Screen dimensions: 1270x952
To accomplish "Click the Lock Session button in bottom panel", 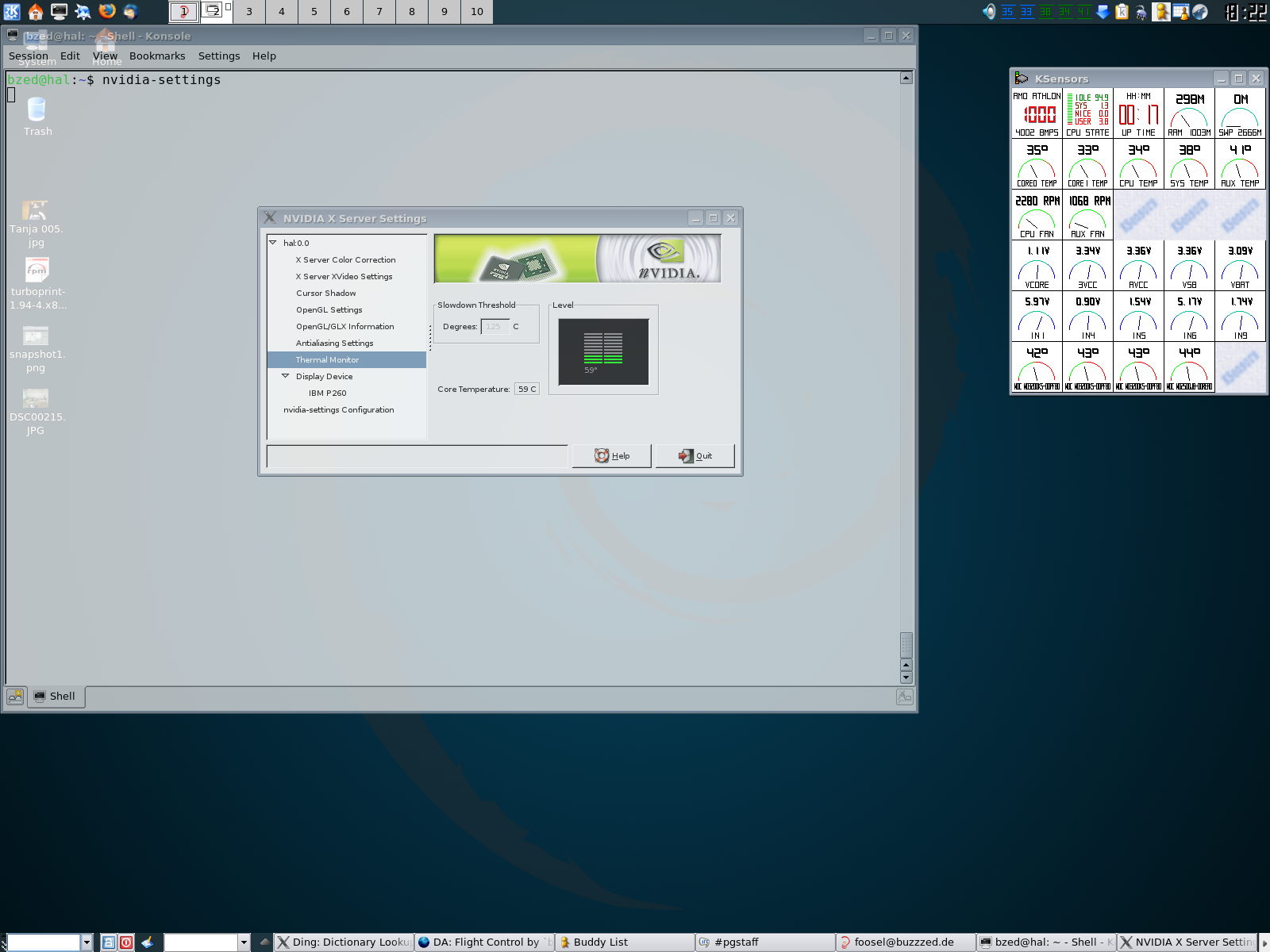I will [109, 942].
